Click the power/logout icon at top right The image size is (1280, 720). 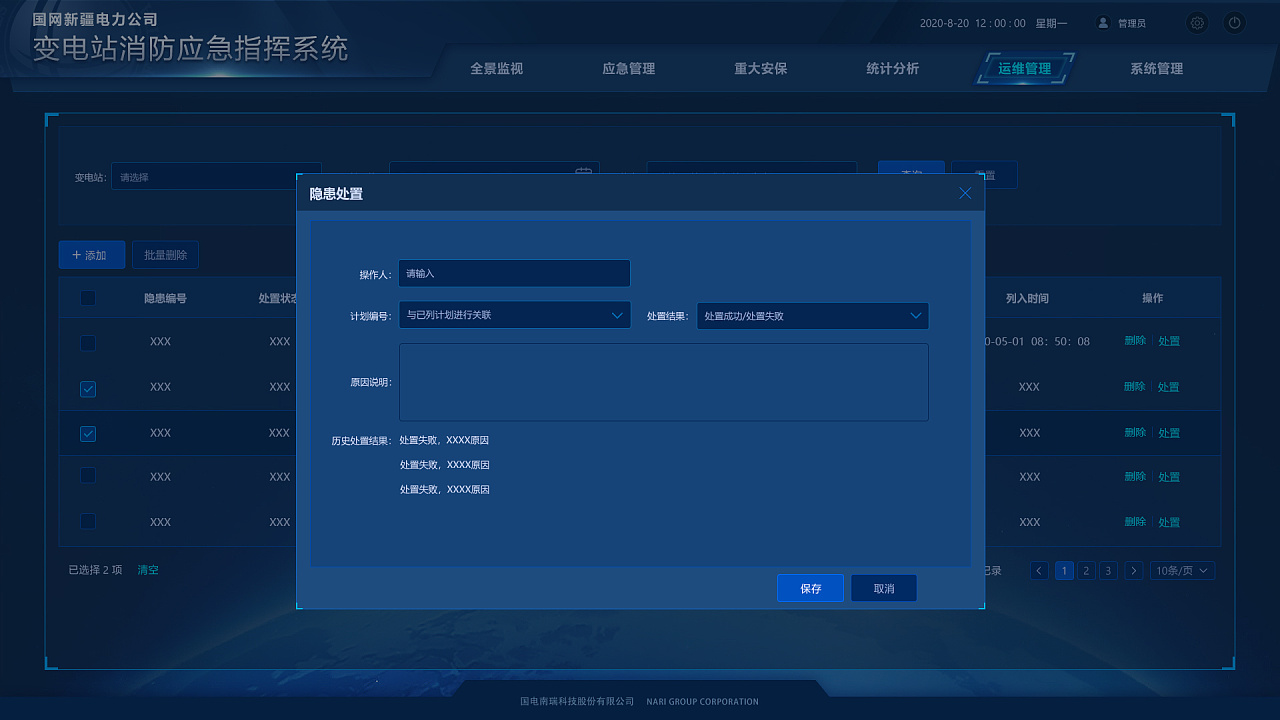click(x=1234, y=22)
